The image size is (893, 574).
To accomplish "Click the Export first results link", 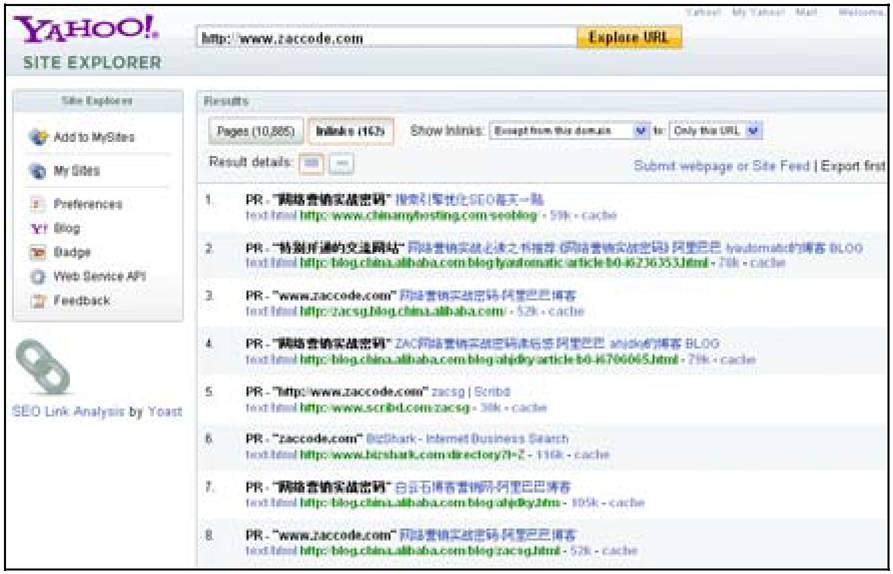I will point(853,166).
